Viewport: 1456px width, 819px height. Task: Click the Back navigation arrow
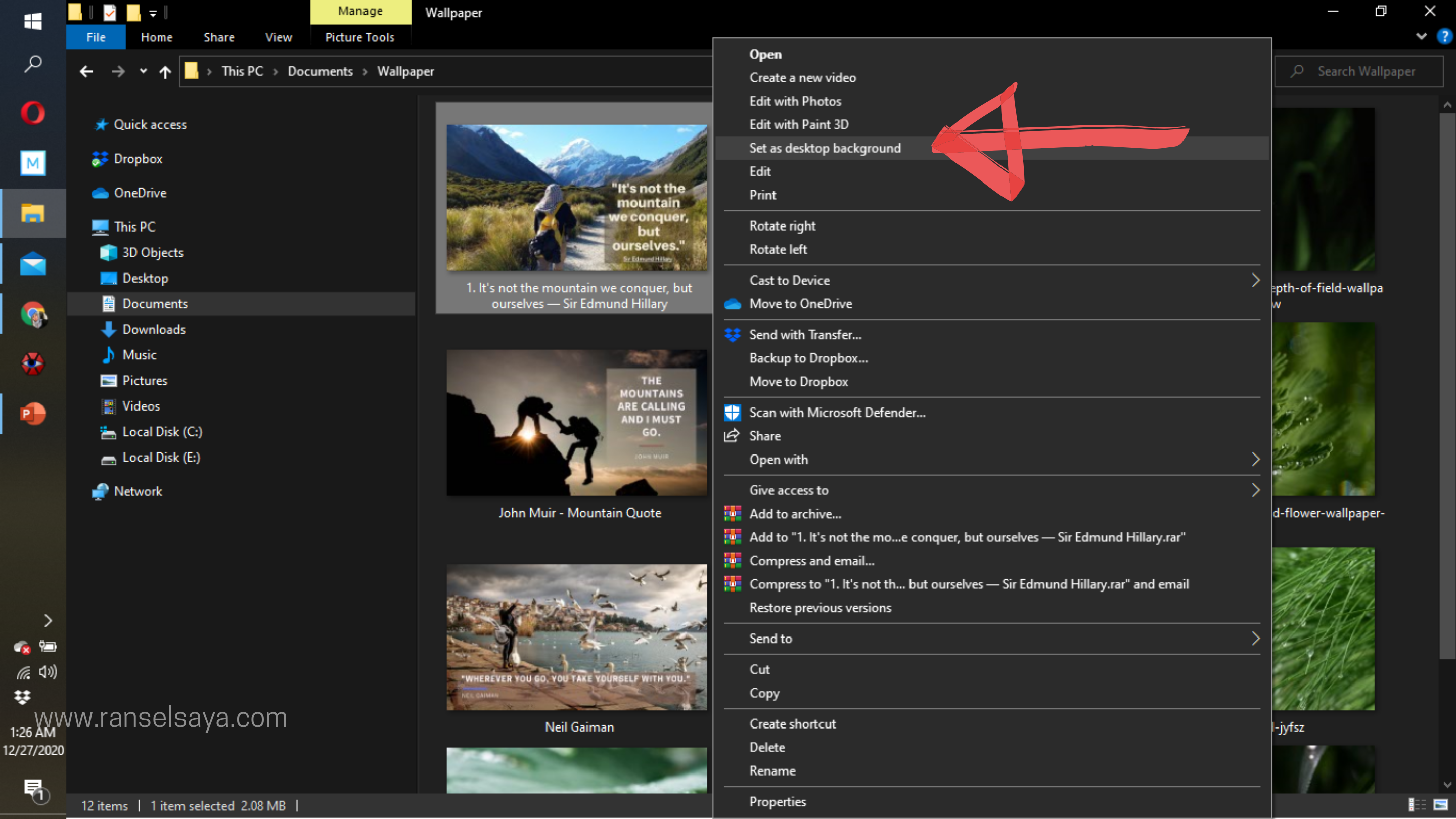tap(86, 72)
